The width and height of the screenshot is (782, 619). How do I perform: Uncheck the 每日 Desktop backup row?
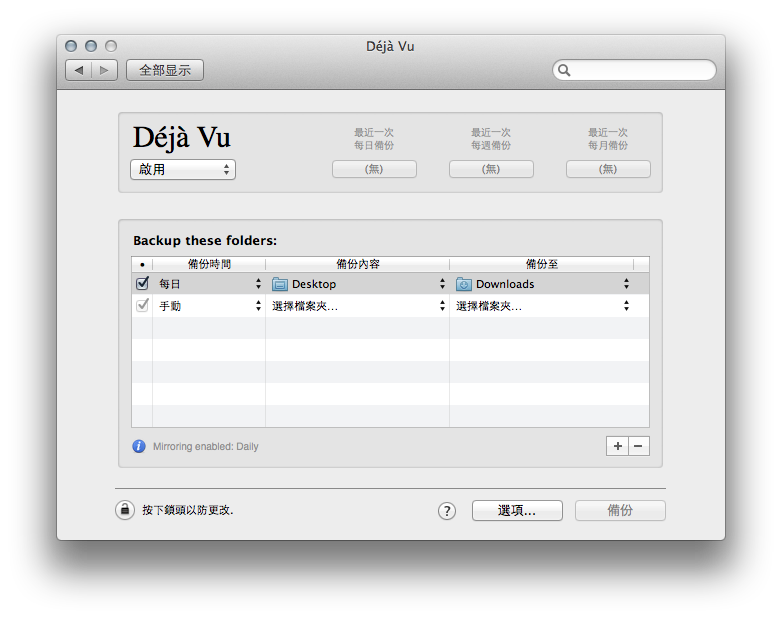142,283
